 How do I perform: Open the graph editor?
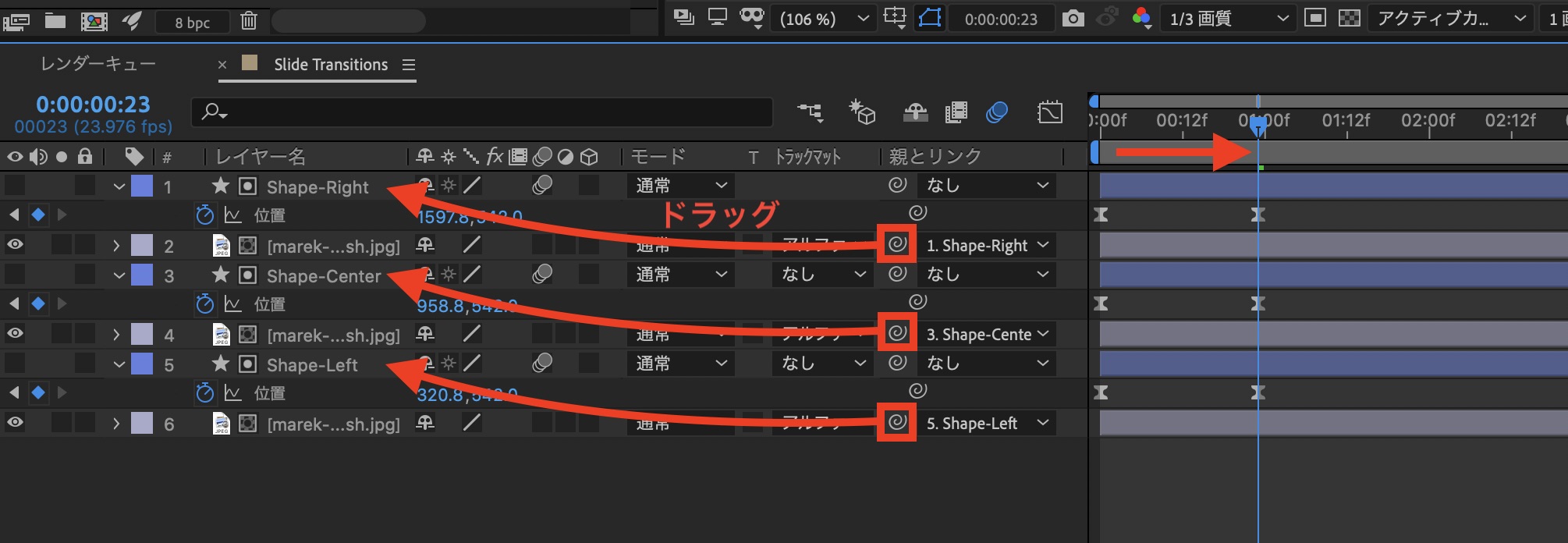pyautogui.click(x=1050, y=112)
